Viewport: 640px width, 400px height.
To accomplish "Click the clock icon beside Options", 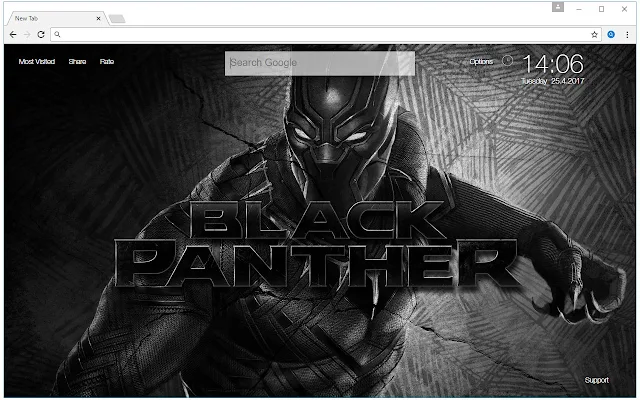I will [507, 61].
